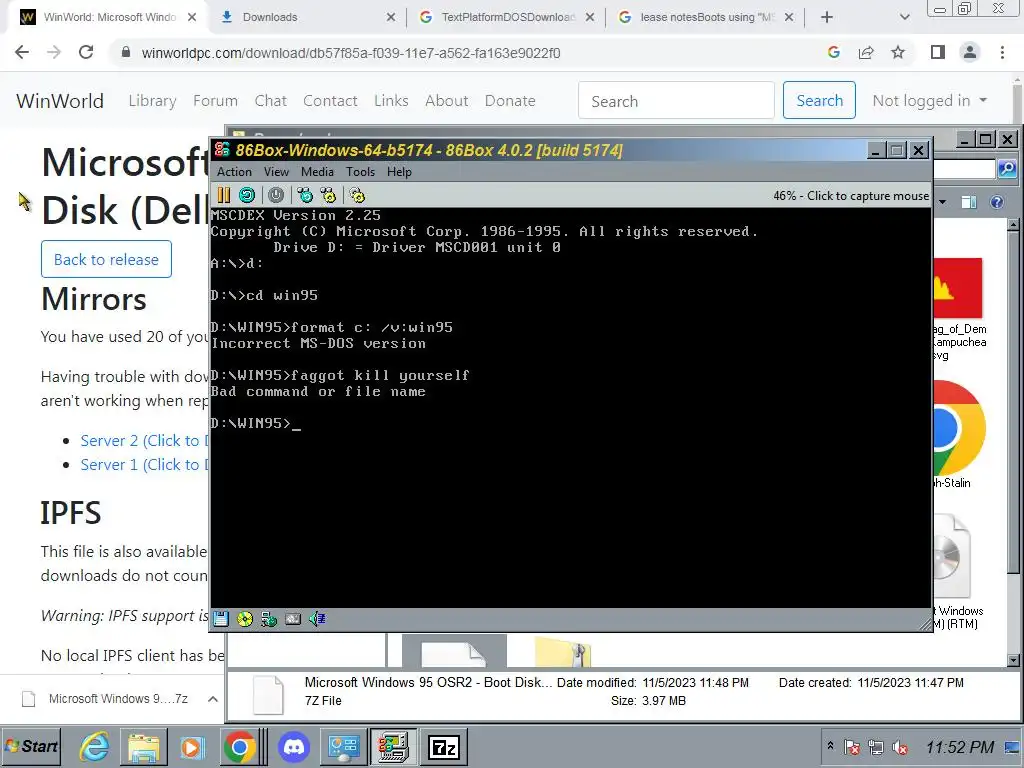Click the network status bar icon

(x=268, y=618)
